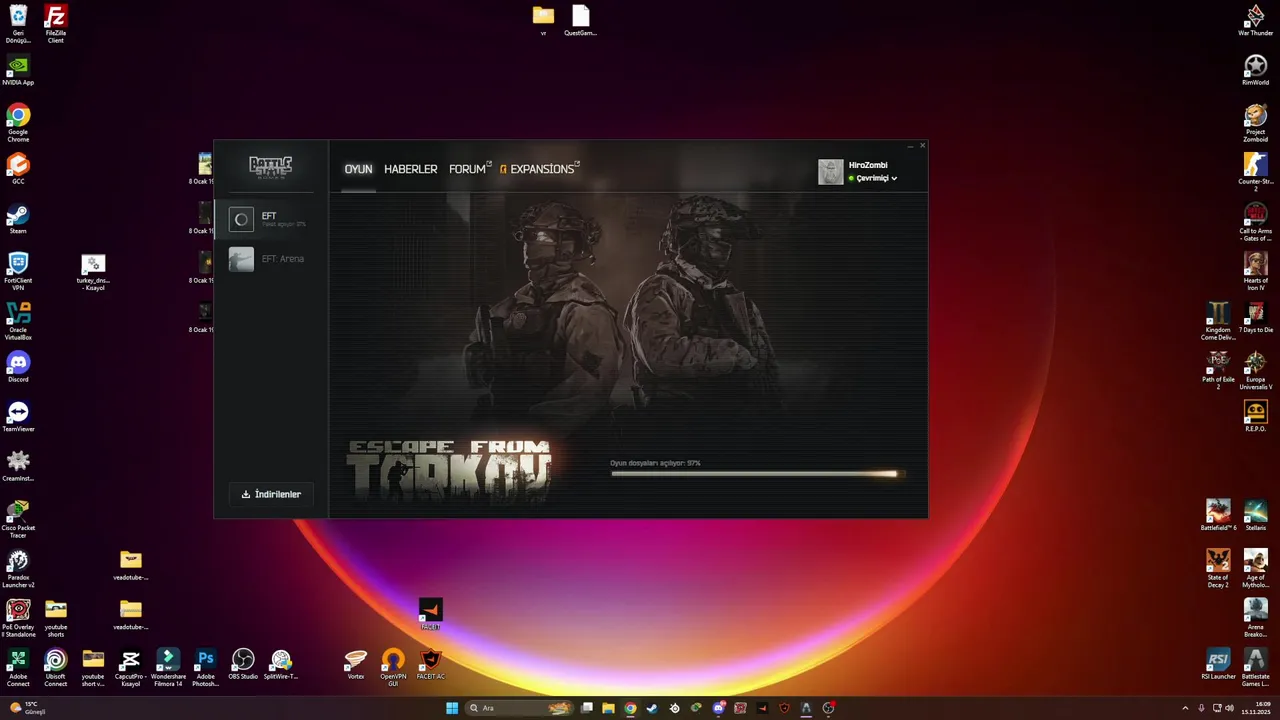Close the Battlestate launcher window
Viewport: 1280px width, 720px height.
point(922,146)
